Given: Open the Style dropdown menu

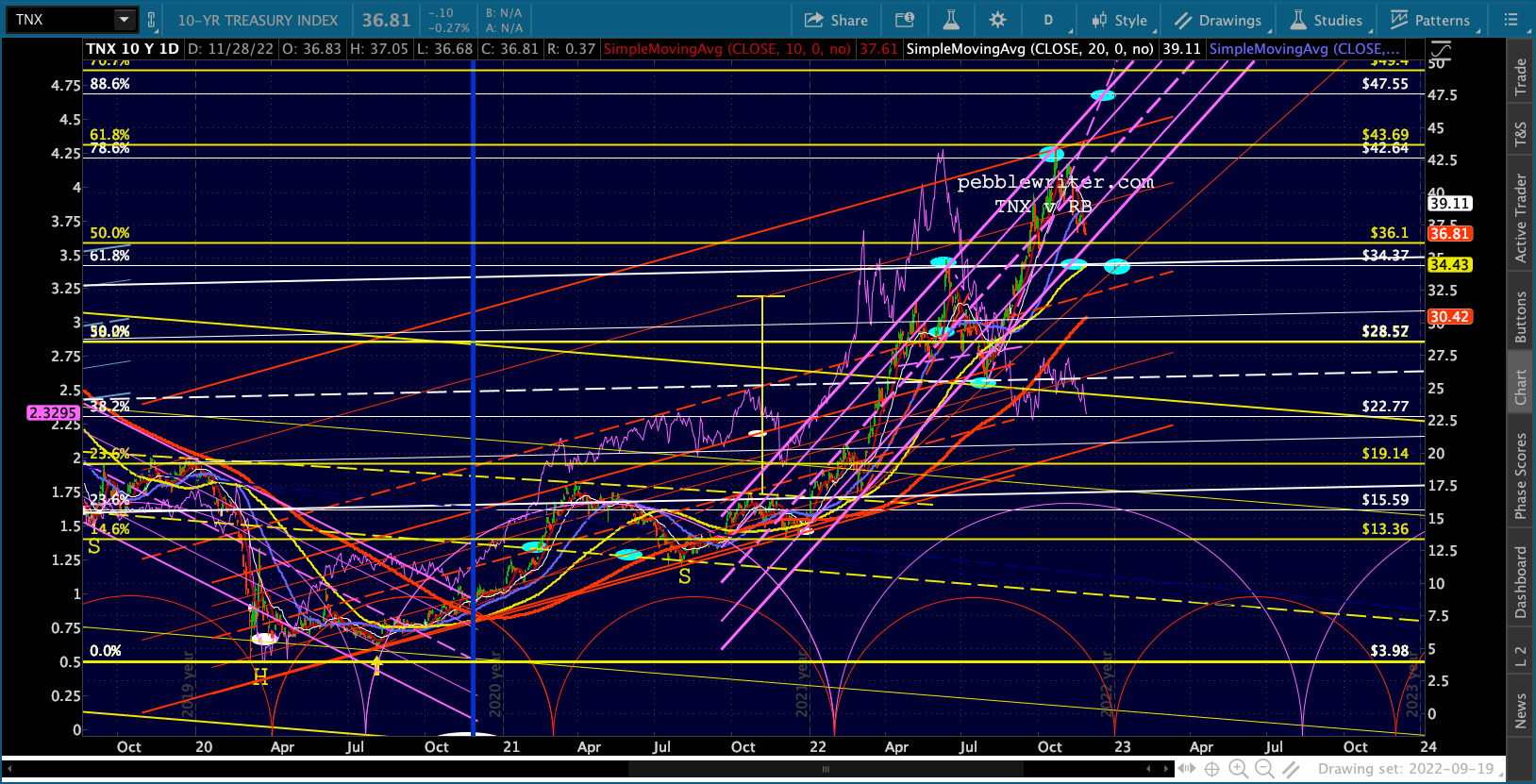Looking at the screenshot, I should 1120,20.
